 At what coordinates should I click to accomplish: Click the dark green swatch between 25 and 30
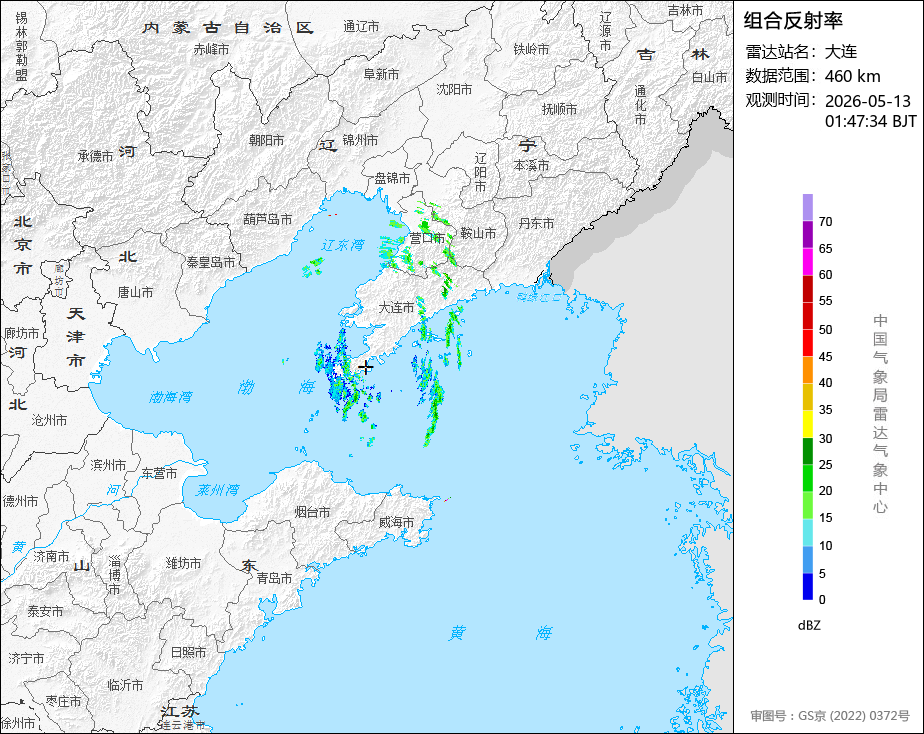coord(808,451)
